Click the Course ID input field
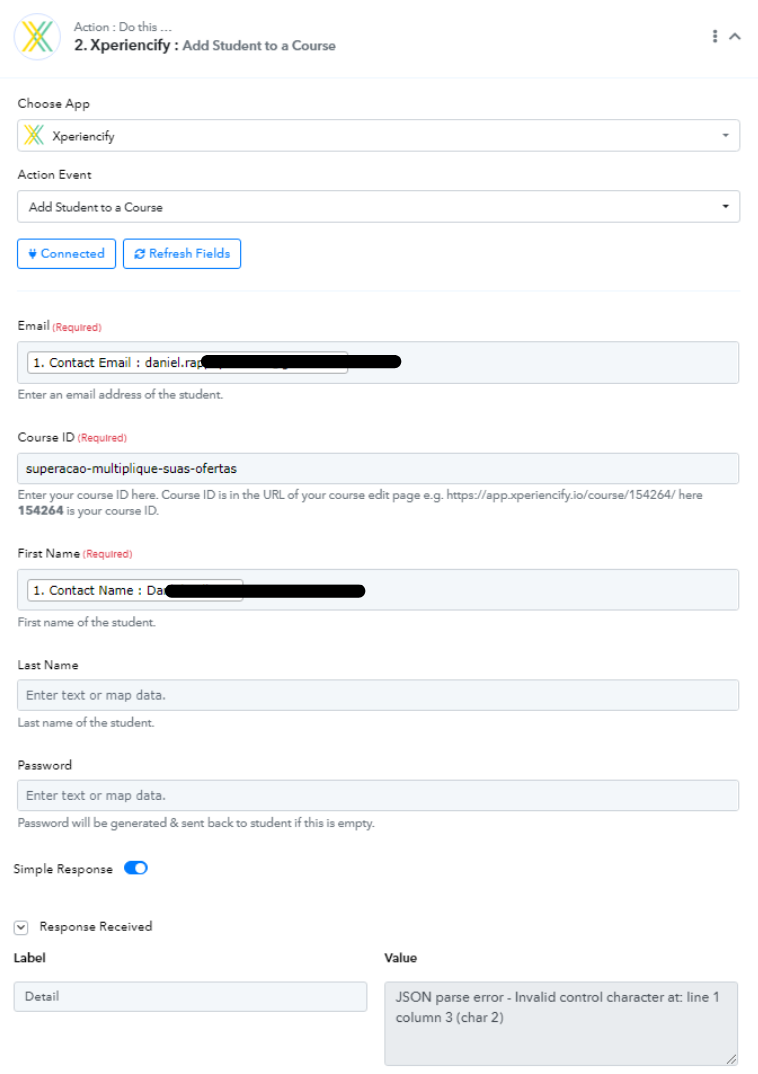The height and width of the screenshot is (1074, 758). (x=378, y=469)
